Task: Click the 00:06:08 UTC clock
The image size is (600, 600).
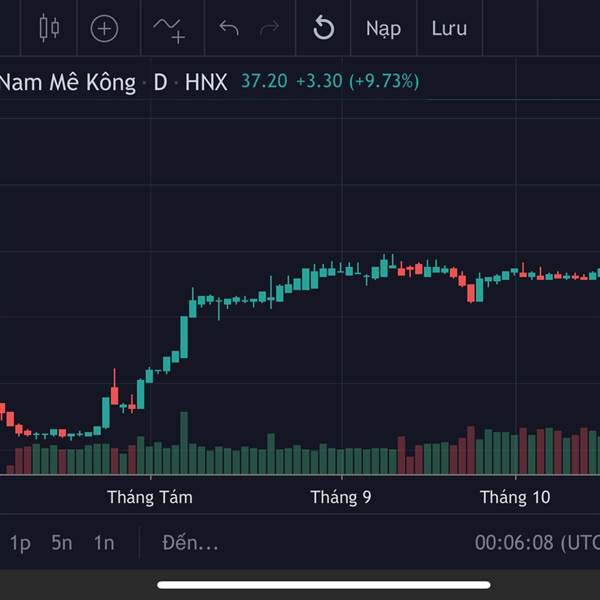Action: (x=537, y=543)
